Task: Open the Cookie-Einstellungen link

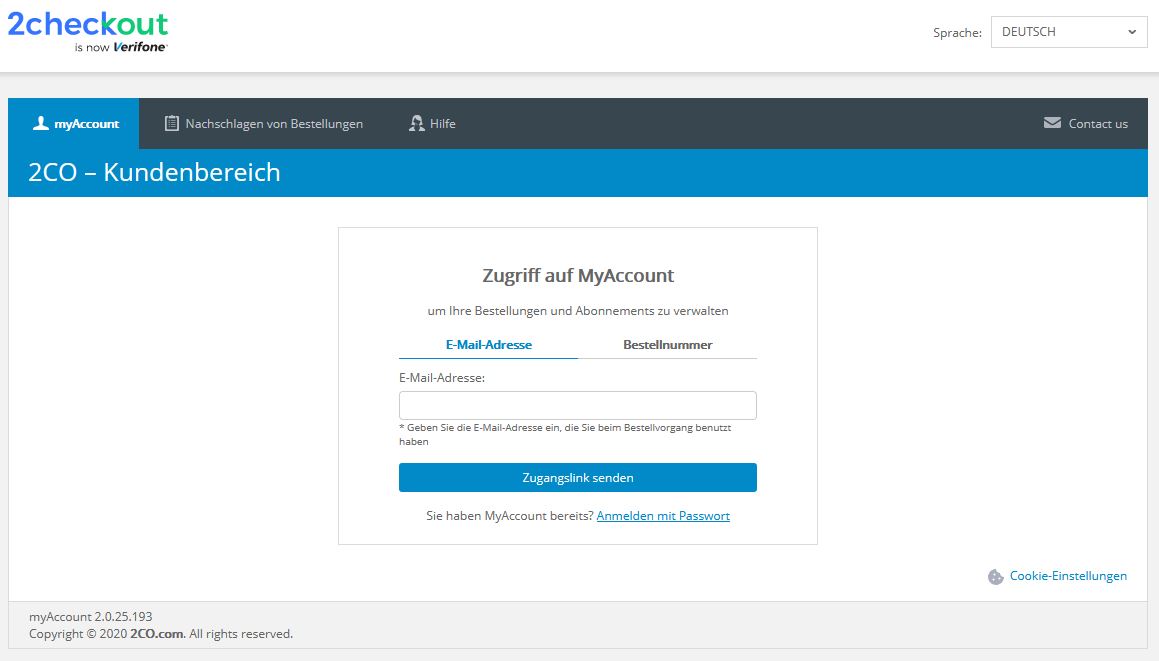Action: [x=1067, y=576]
